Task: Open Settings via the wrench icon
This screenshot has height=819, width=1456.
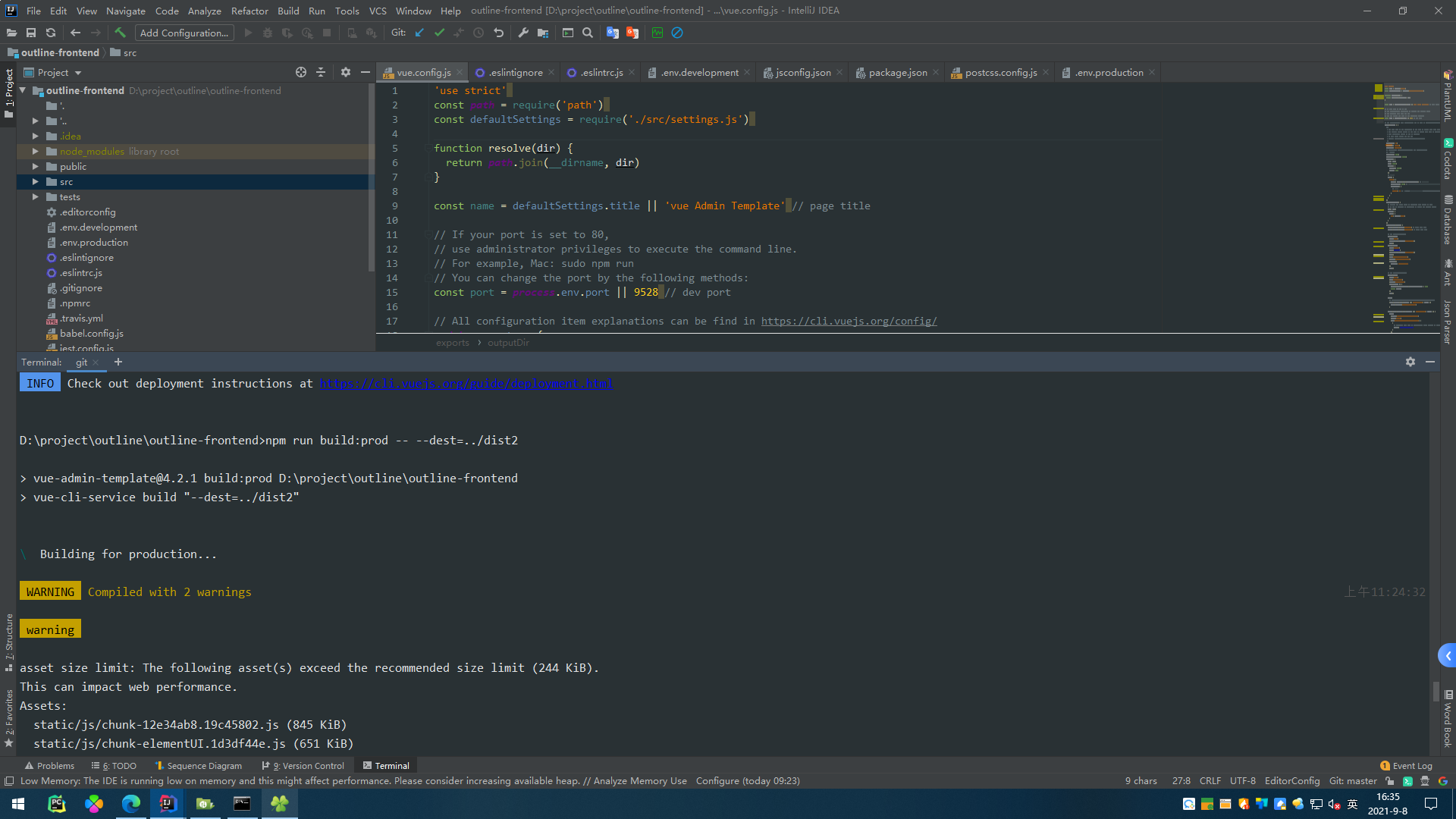Action: [x=523, y=33]
